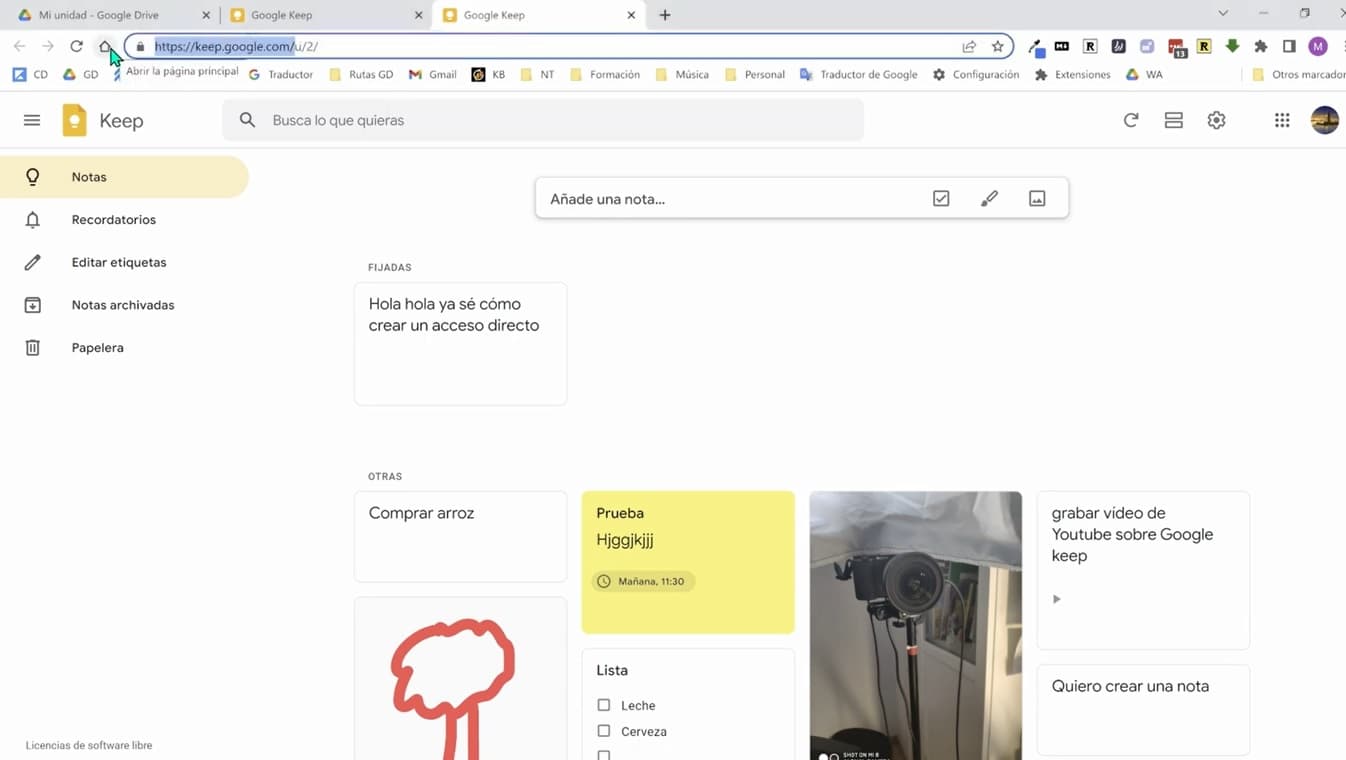Click the color picker eyedropper extension icon
Viewport: 1346px width, 760px height.
(1036, 46)
